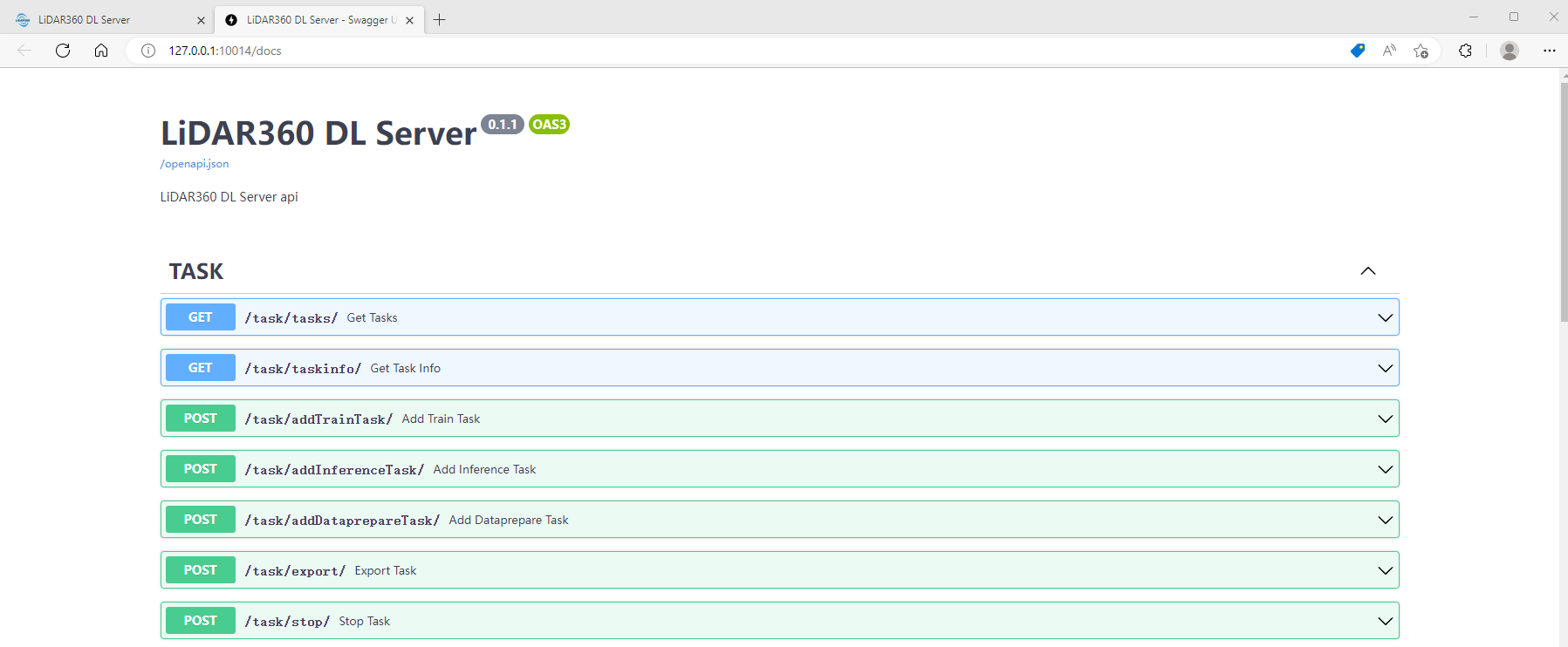Add this page to favorites
Image resolution: width=1568 pixels, height=647 pixels.
[1421, 51]
